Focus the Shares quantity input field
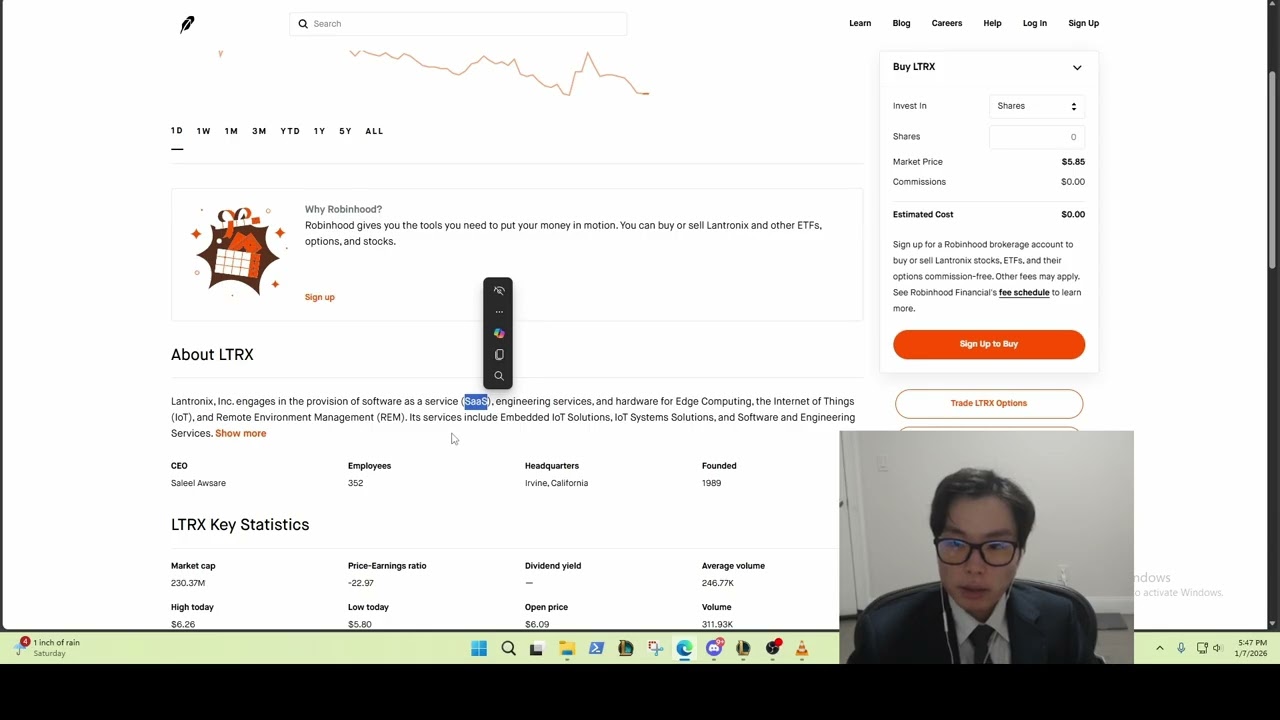1280x720 pixels. (x=1036, y=137)
